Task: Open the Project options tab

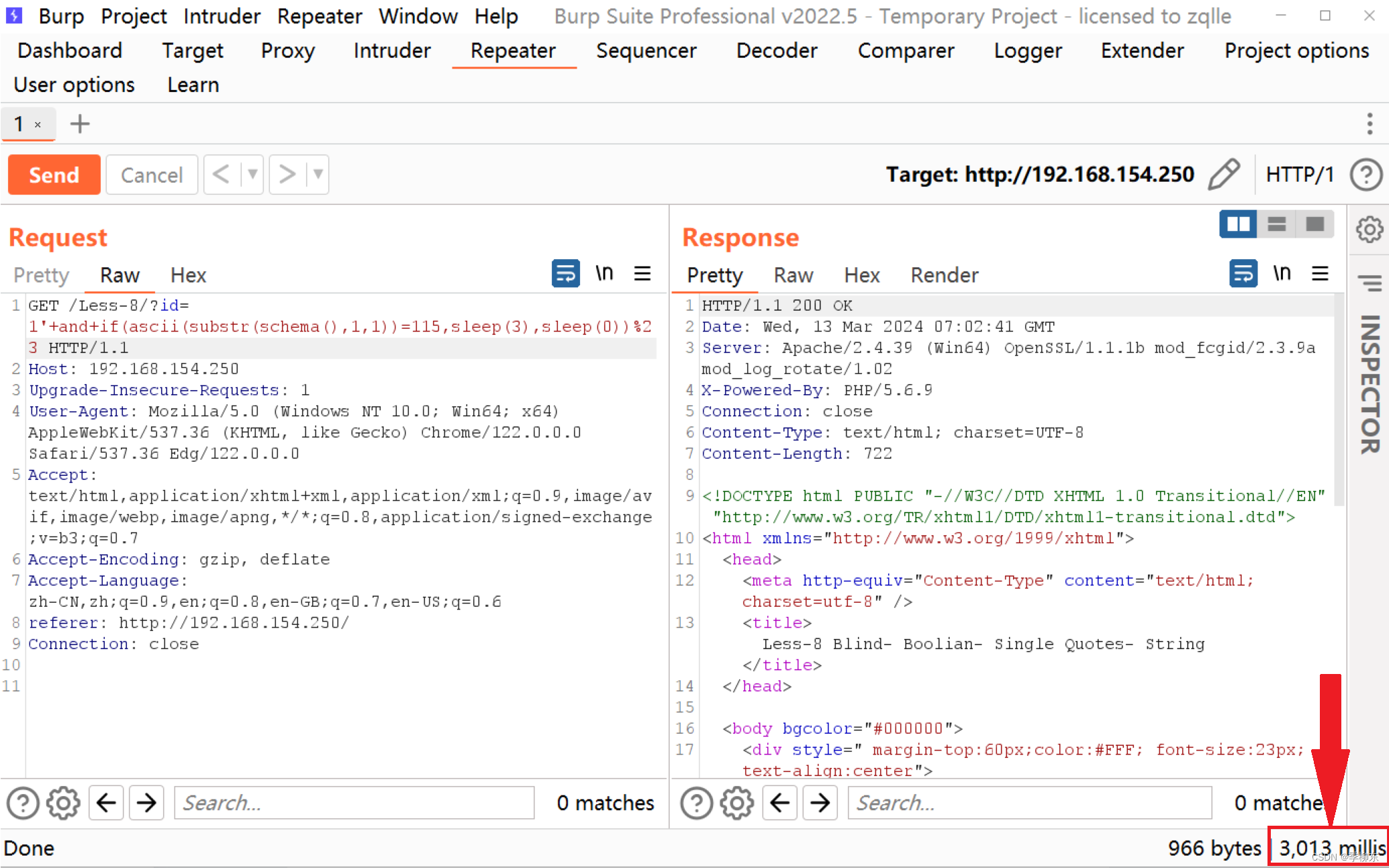Action: [1297, 51]
